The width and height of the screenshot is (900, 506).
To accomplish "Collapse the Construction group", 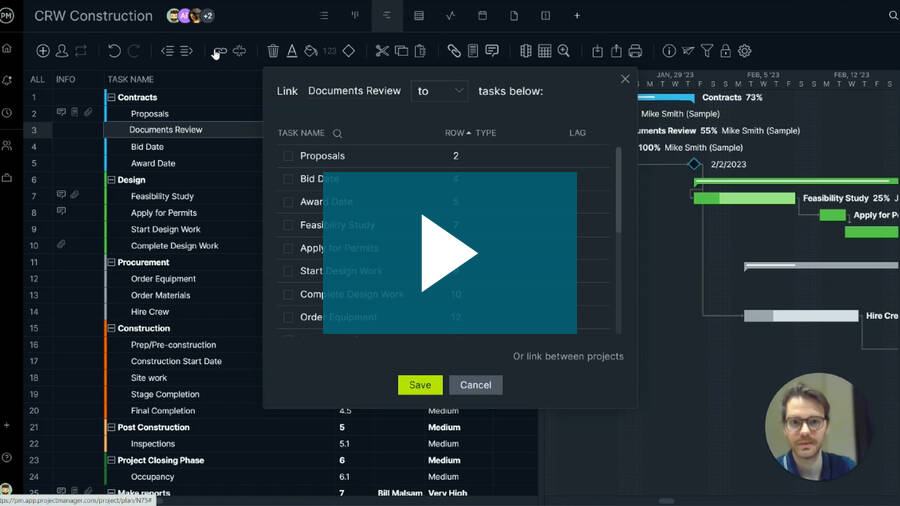I will [x=111, y=328].
